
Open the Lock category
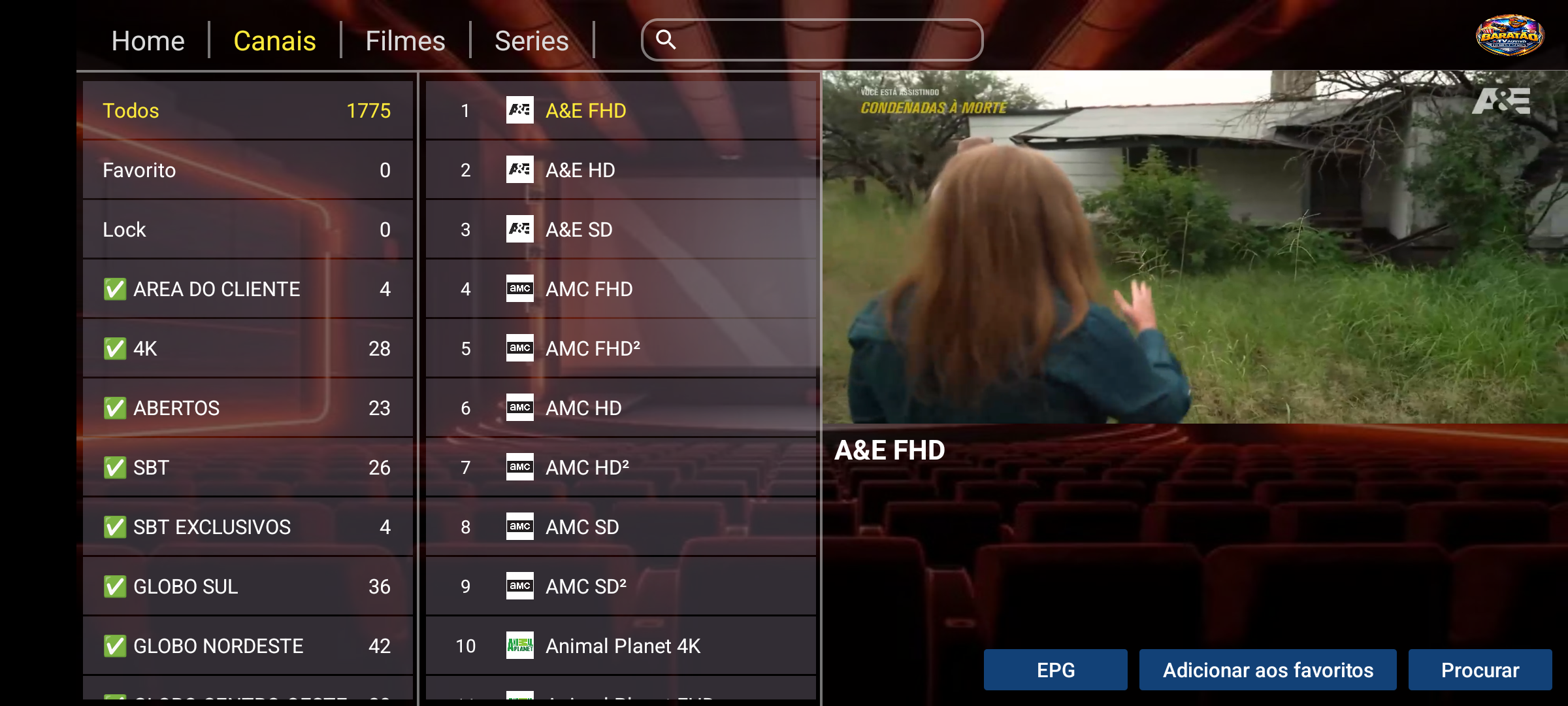(x=247, y=229)
